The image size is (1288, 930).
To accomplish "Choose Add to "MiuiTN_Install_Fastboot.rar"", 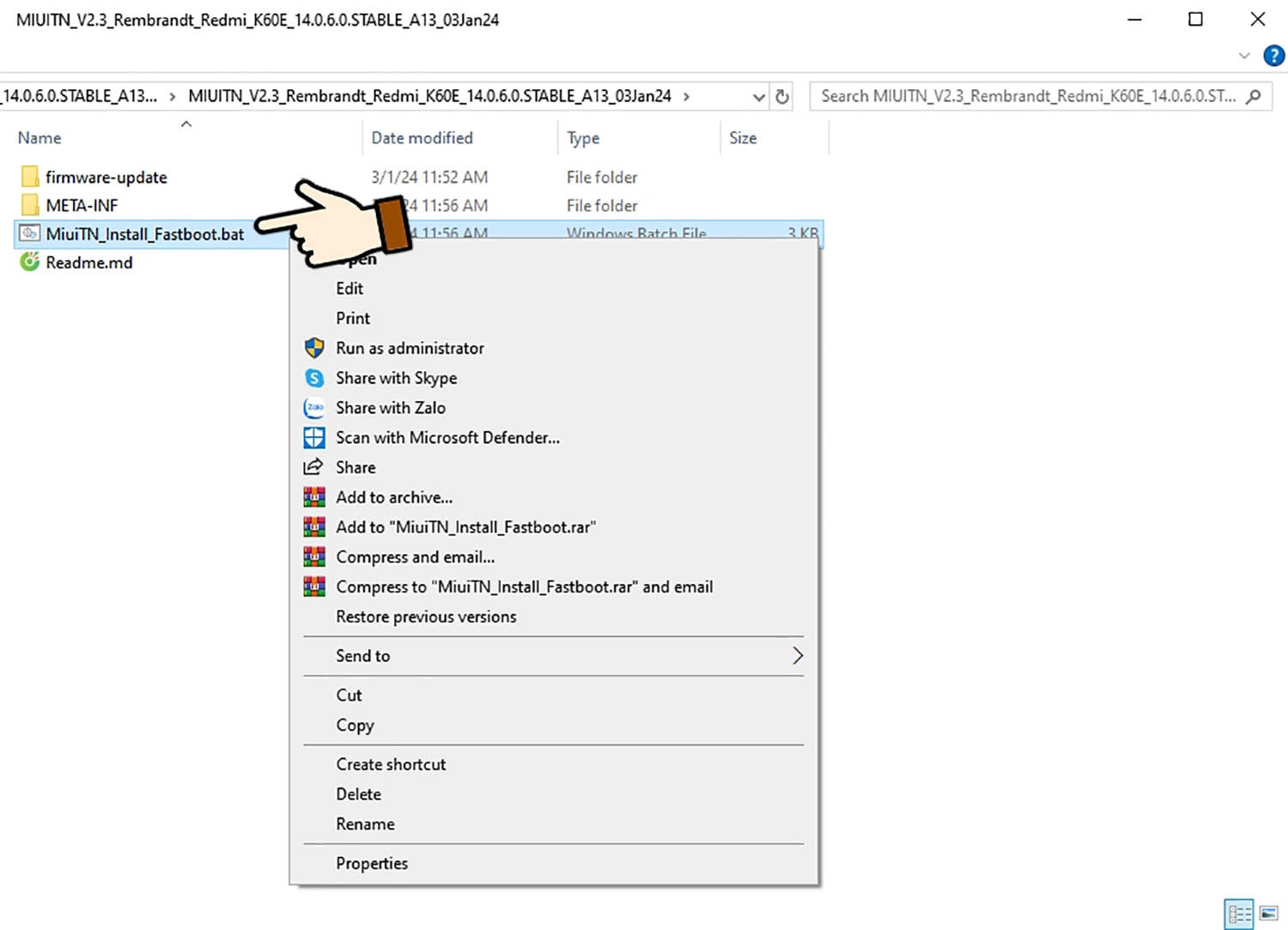I will tap(466, 527).
